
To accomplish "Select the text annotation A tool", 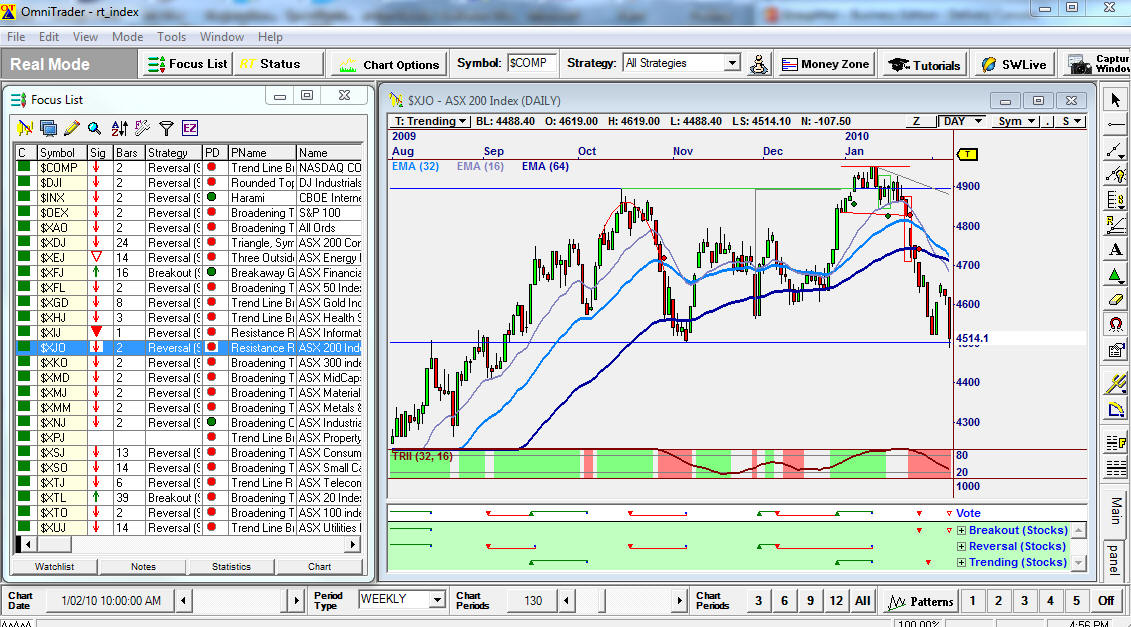I will point(1116,250).
